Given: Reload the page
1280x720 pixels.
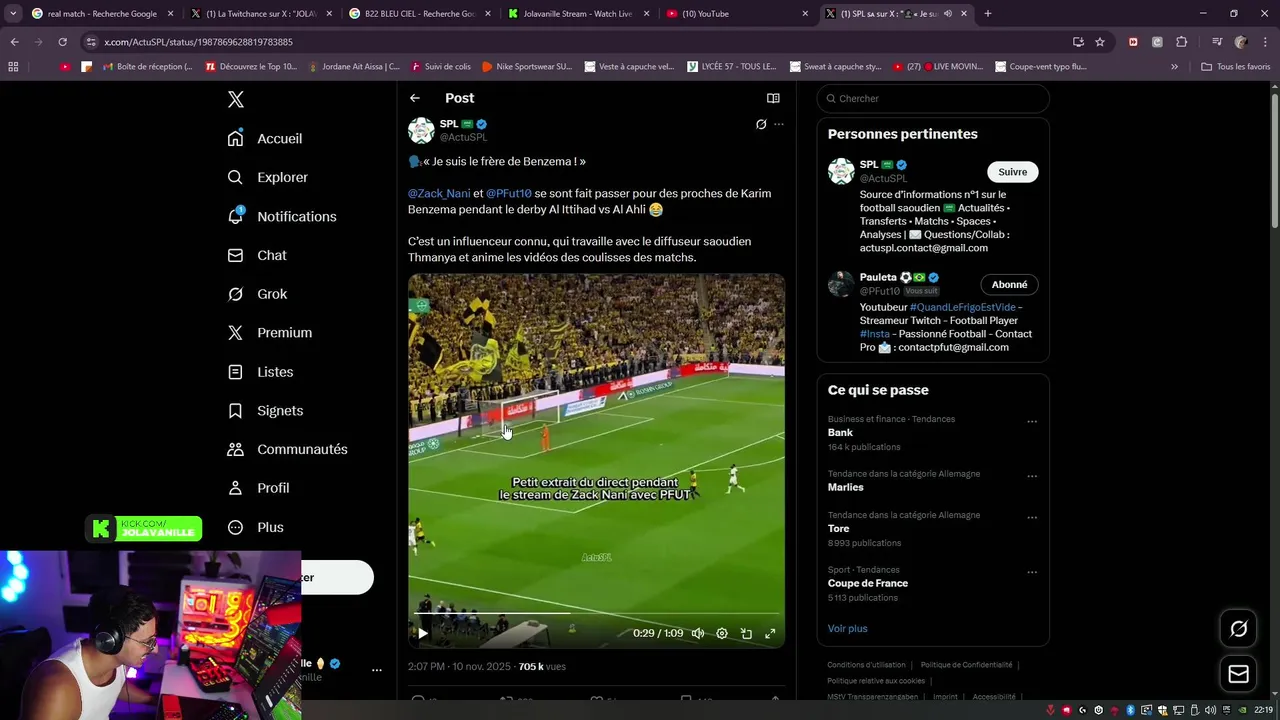Looking at the screenshot, I should [62, 42].
